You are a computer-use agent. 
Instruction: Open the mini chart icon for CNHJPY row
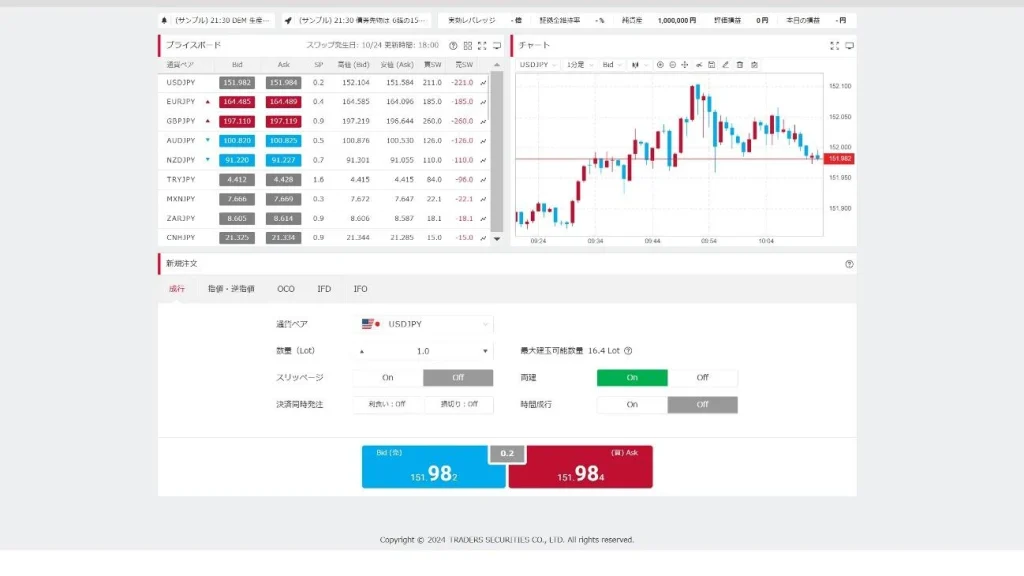(483, 238)
